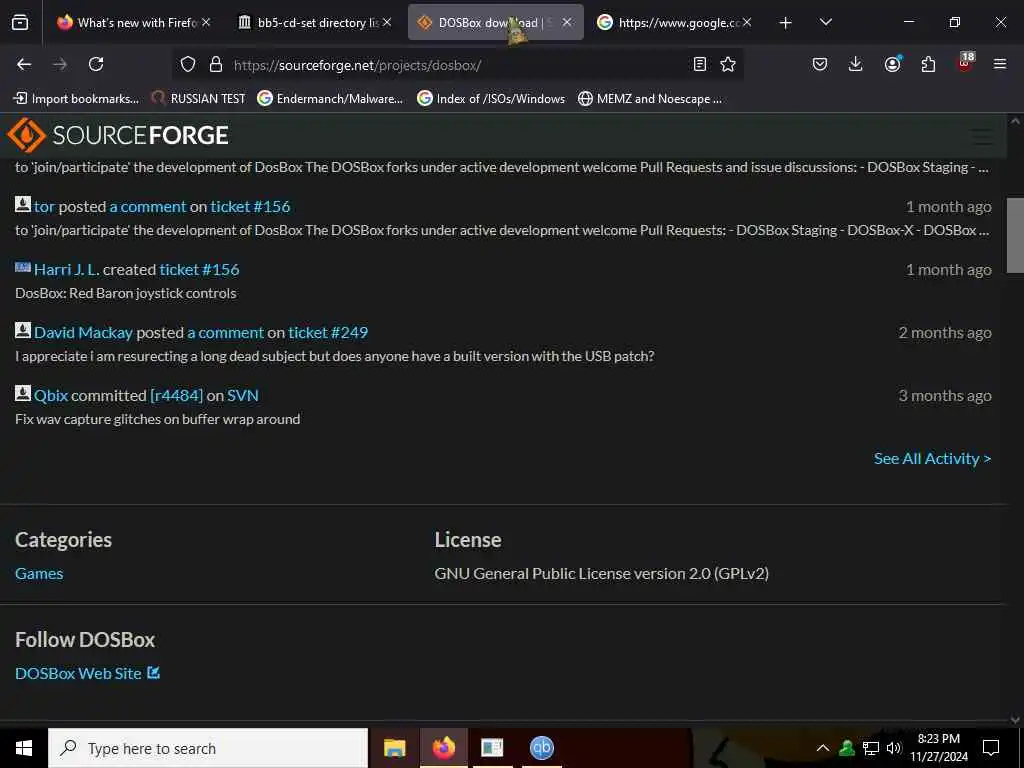Click the network tray icon
The width and height of the screenshot is (1024, 768).
point(871,748)
